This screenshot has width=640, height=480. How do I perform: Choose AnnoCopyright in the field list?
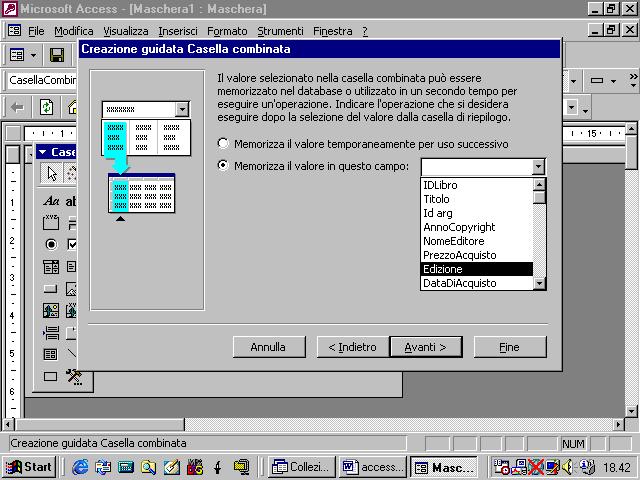[x=477, y=227]
